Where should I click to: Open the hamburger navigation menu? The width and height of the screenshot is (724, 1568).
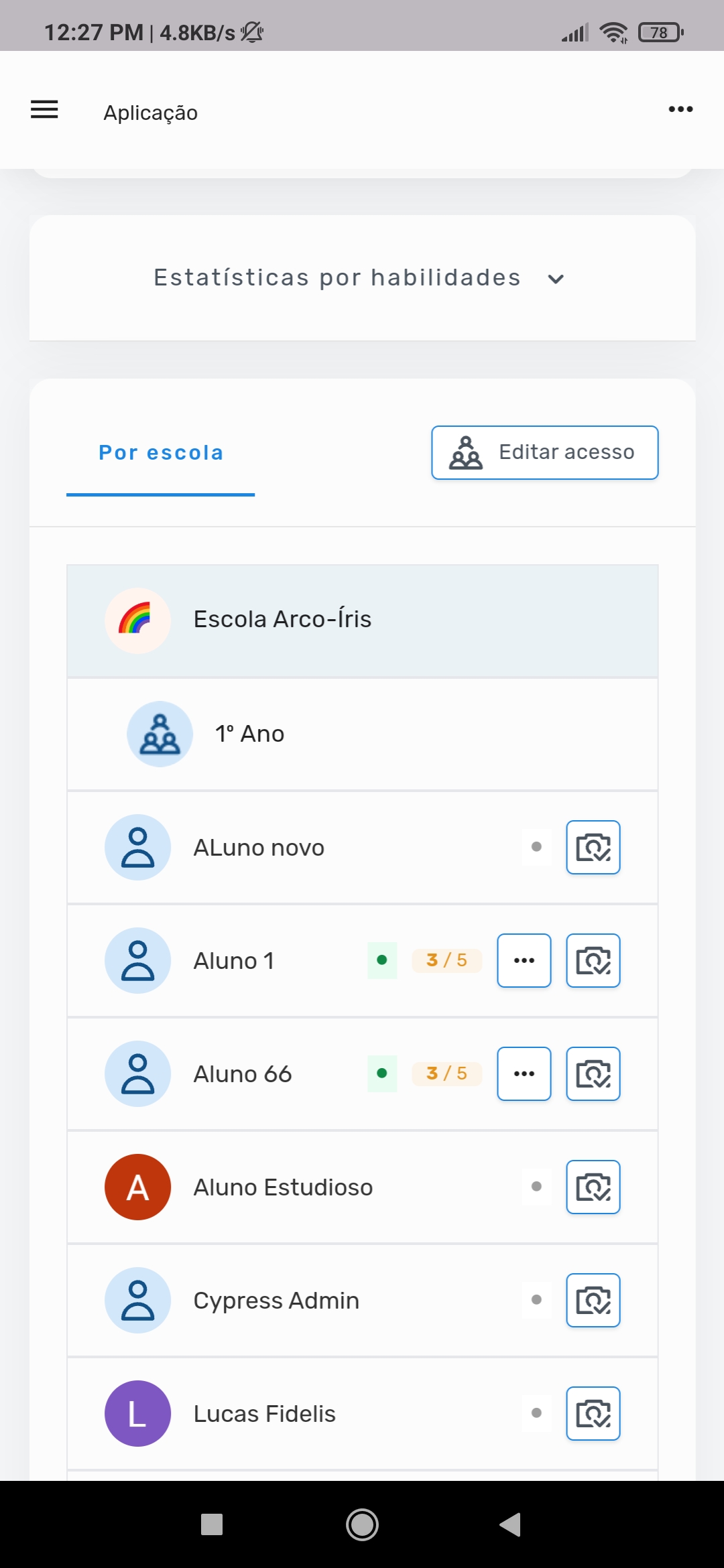[x=44, y=109]
